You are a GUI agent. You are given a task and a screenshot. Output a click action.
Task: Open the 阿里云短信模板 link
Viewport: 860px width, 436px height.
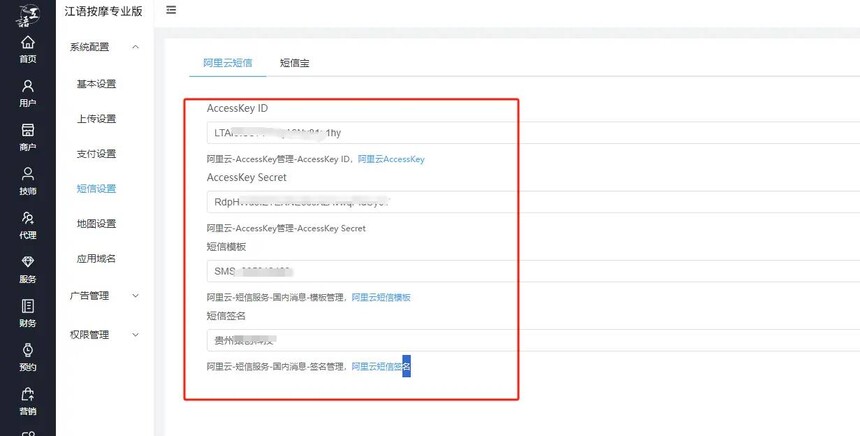[x=381, y=298]
